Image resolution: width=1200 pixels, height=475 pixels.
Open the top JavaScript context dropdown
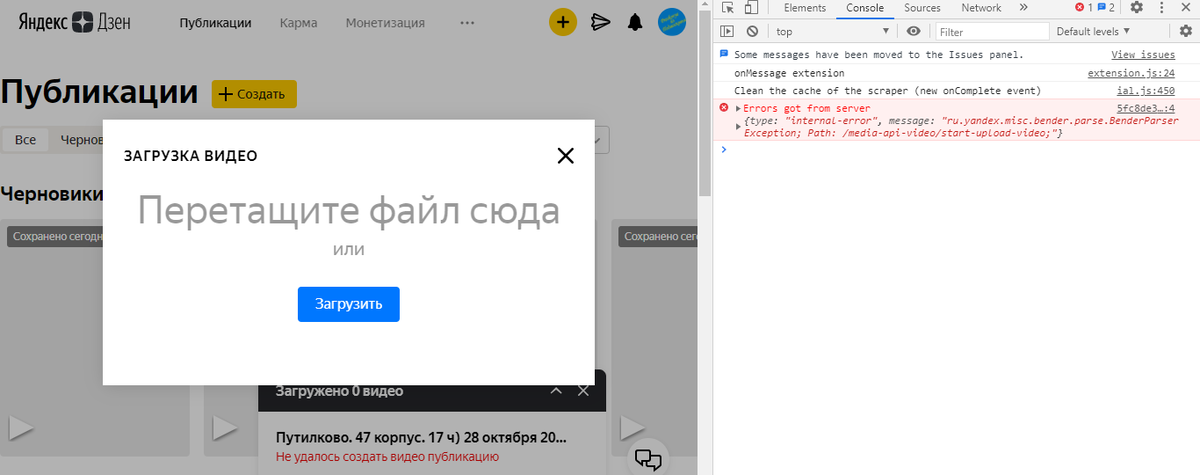tap(833, 31)
